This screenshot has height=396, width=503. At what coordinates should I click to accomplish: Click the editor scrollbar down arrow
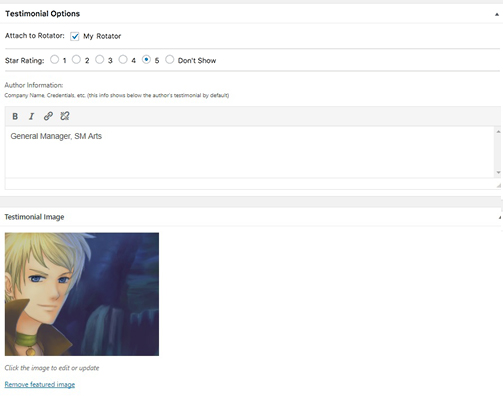[498, 172]
